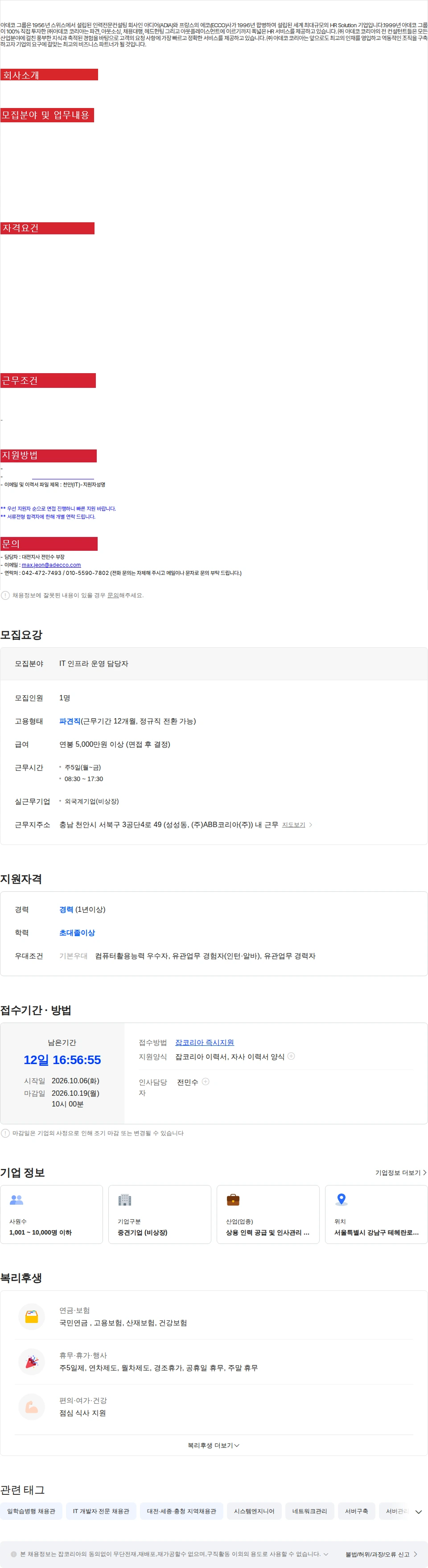Click the plus icon next to 전민수
Screen dimensions: 428x1568
pyautogui.click(x=206, y=1081)
